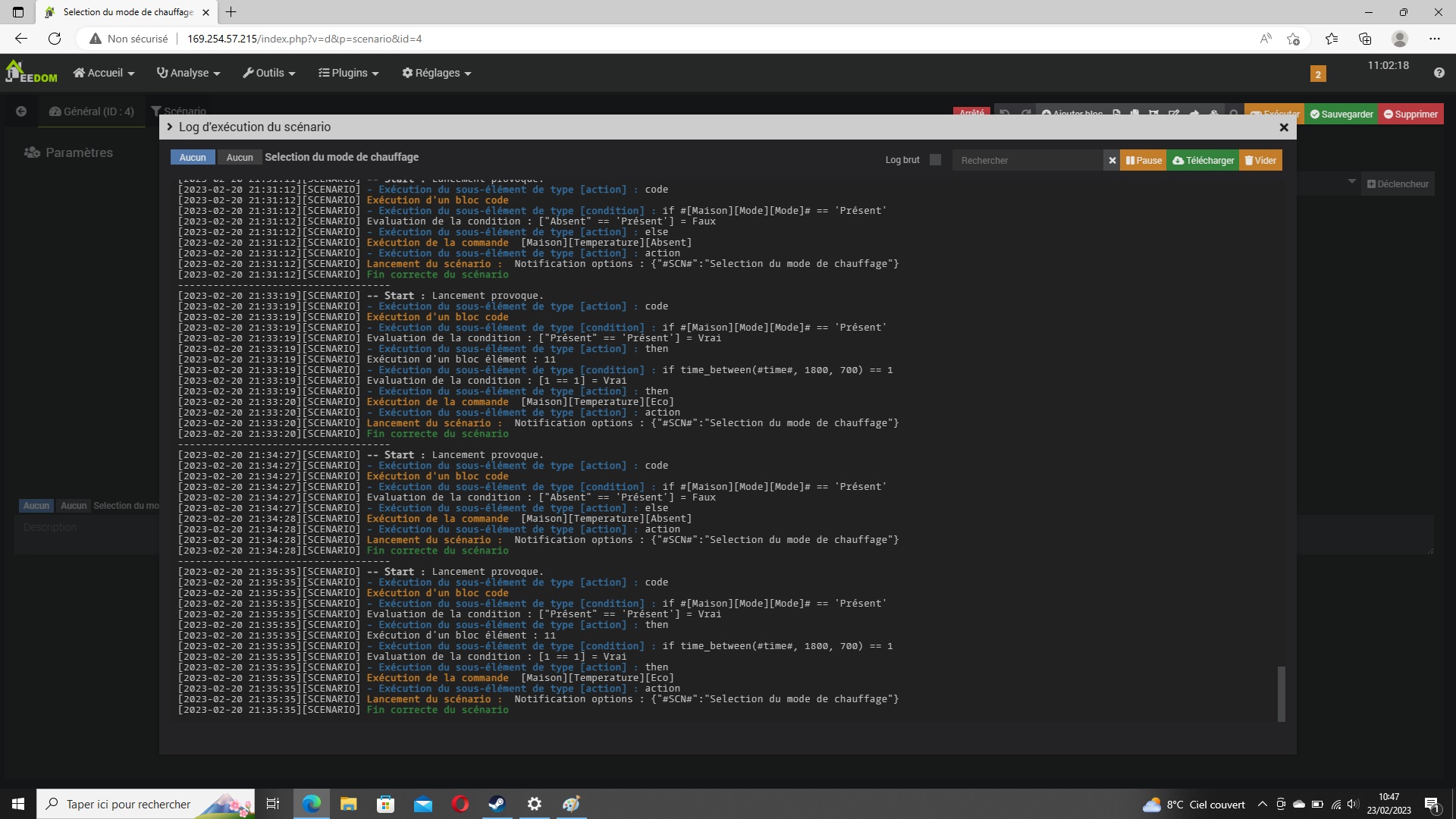Add the page to browser favorites with the star icon
Viewport: 1456px width, 819px height.
[1293, 39]
